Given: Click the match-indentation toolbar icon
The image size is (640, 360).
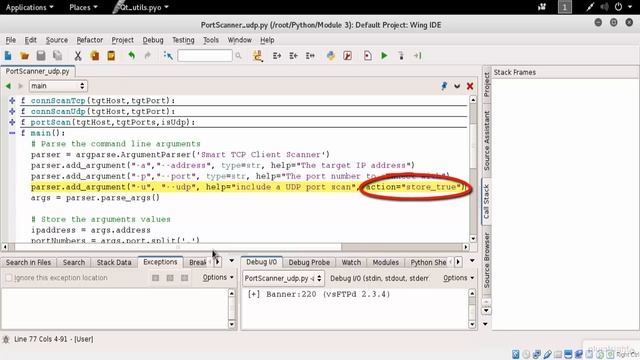Looking at the screenshot, I should coord(310,56).
